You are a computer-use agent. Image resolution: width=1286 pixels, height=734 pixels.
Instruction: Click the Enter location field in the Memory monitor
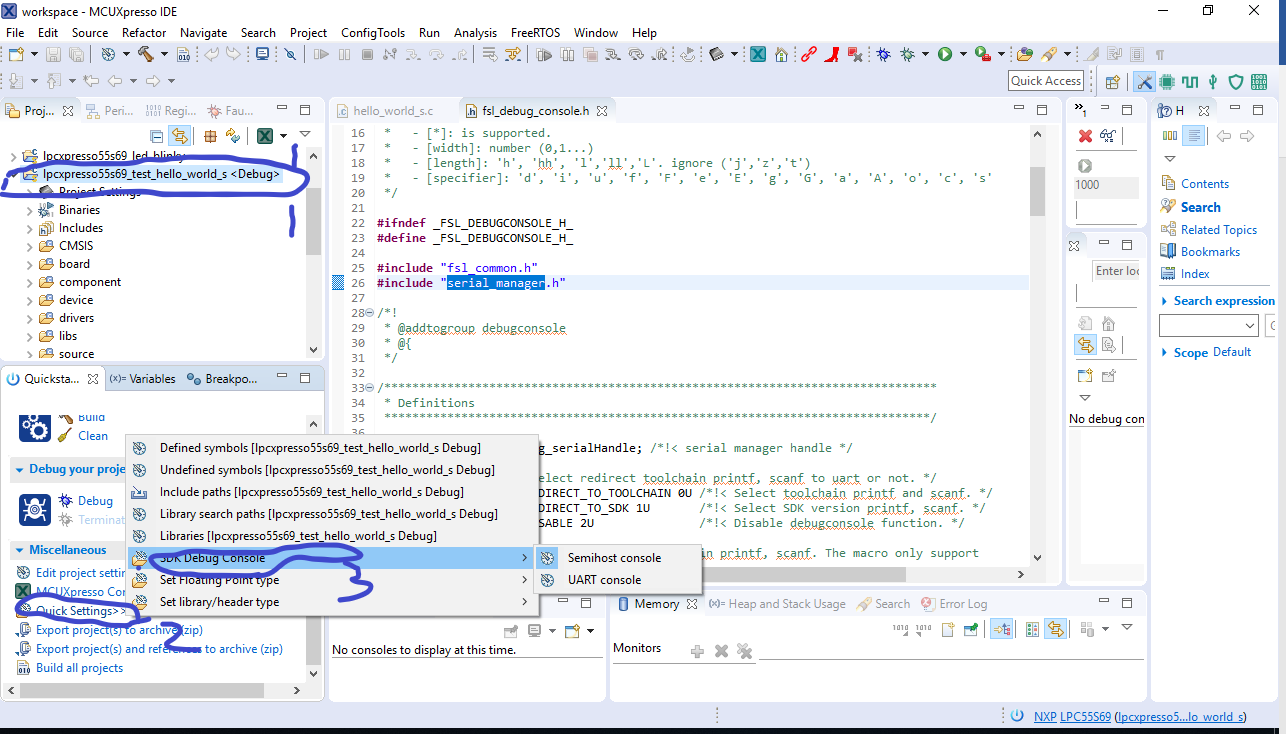click(1117, 270)
